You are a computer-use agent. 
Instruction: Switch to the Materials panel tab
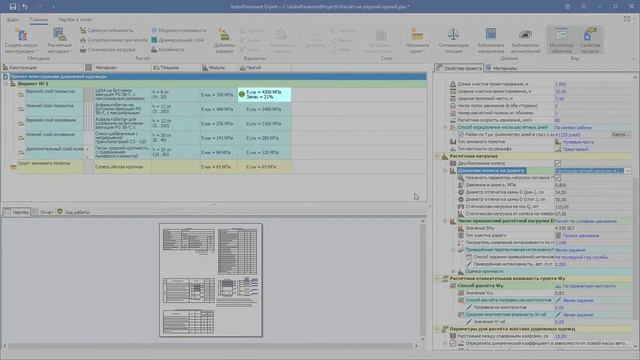tap(501, 68)
